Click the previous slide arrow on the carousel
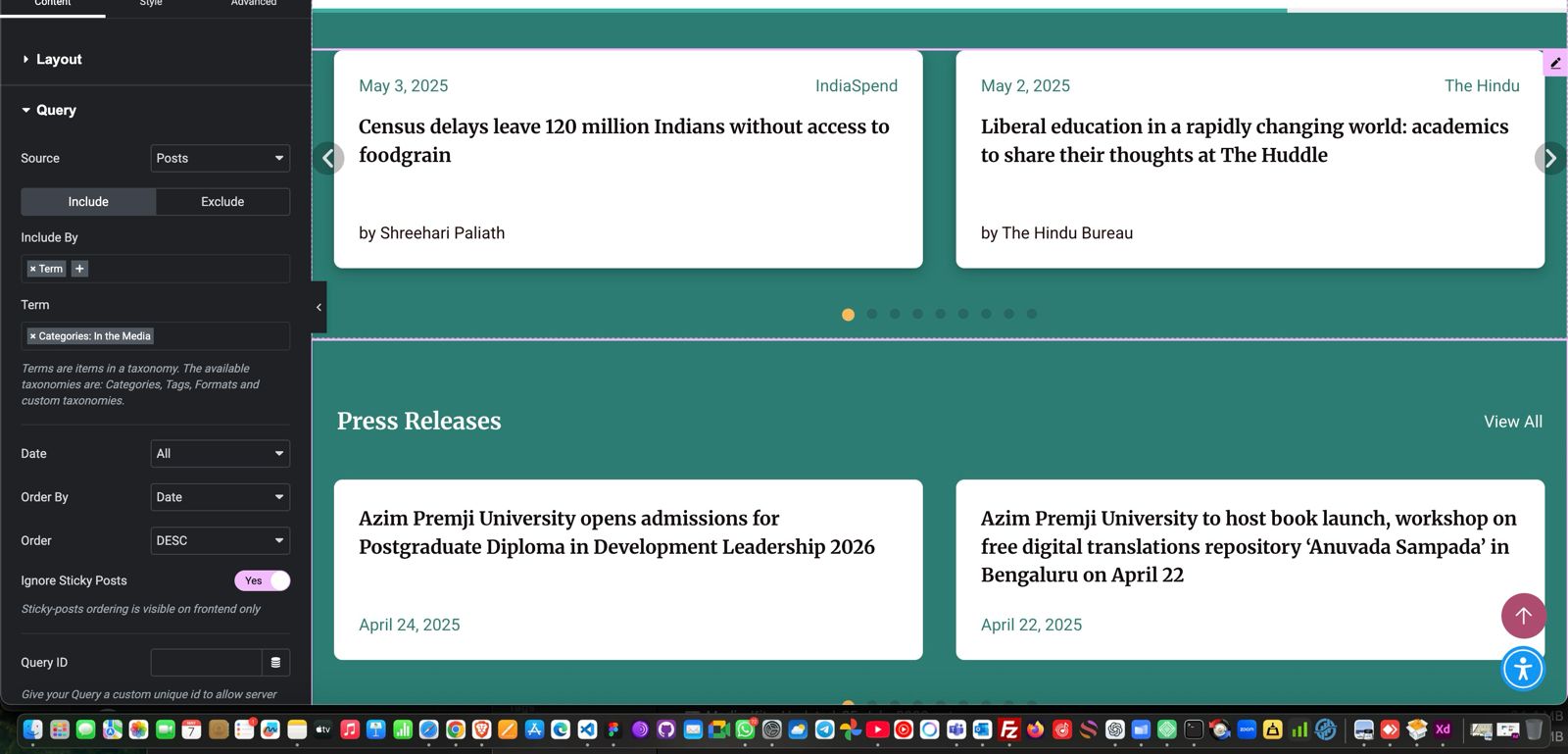This screenshot has width=1568, height=754. click(x=329, y=158)
